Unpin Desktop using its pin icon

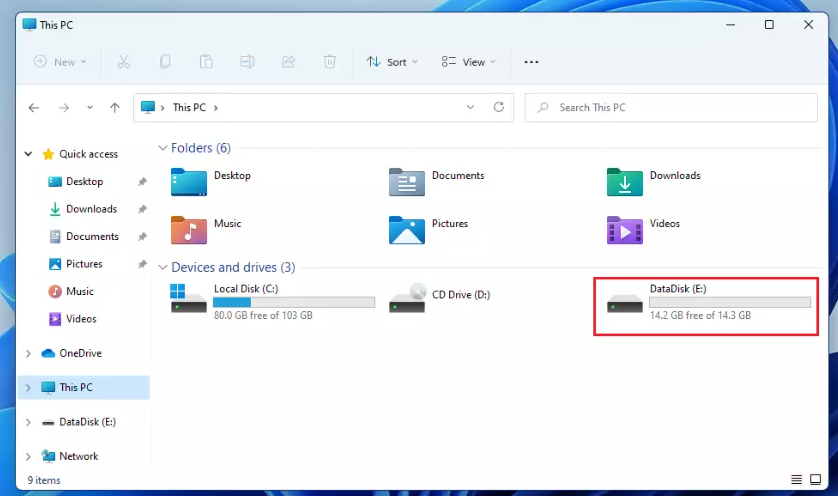pos(142,182)
